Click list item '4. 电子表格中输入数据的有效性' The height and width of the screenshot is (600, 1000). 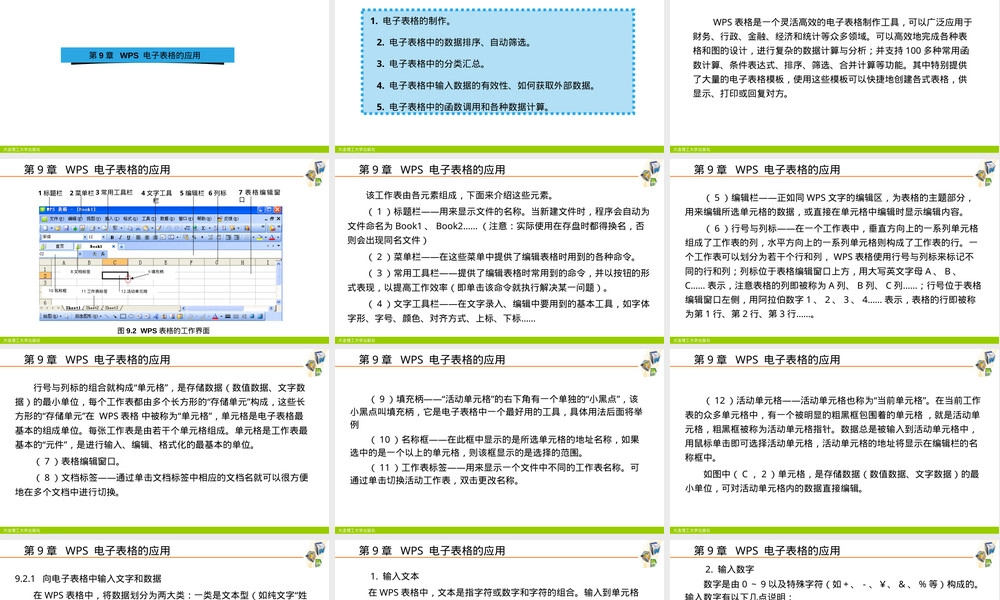(486, 85)
